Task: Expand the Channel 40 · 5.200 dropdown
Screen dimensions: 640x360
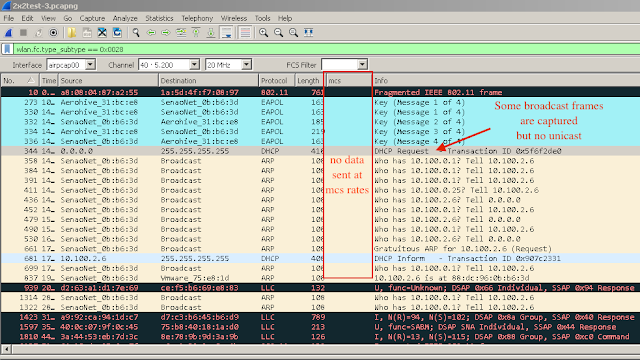Action: pyautogui.click(x=195, y=64)
